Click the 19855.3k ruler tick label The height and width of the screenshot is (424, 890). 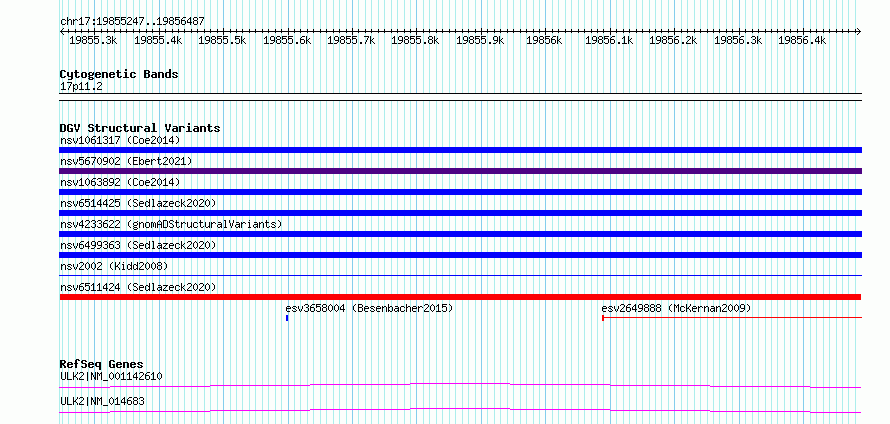(93, 41)
